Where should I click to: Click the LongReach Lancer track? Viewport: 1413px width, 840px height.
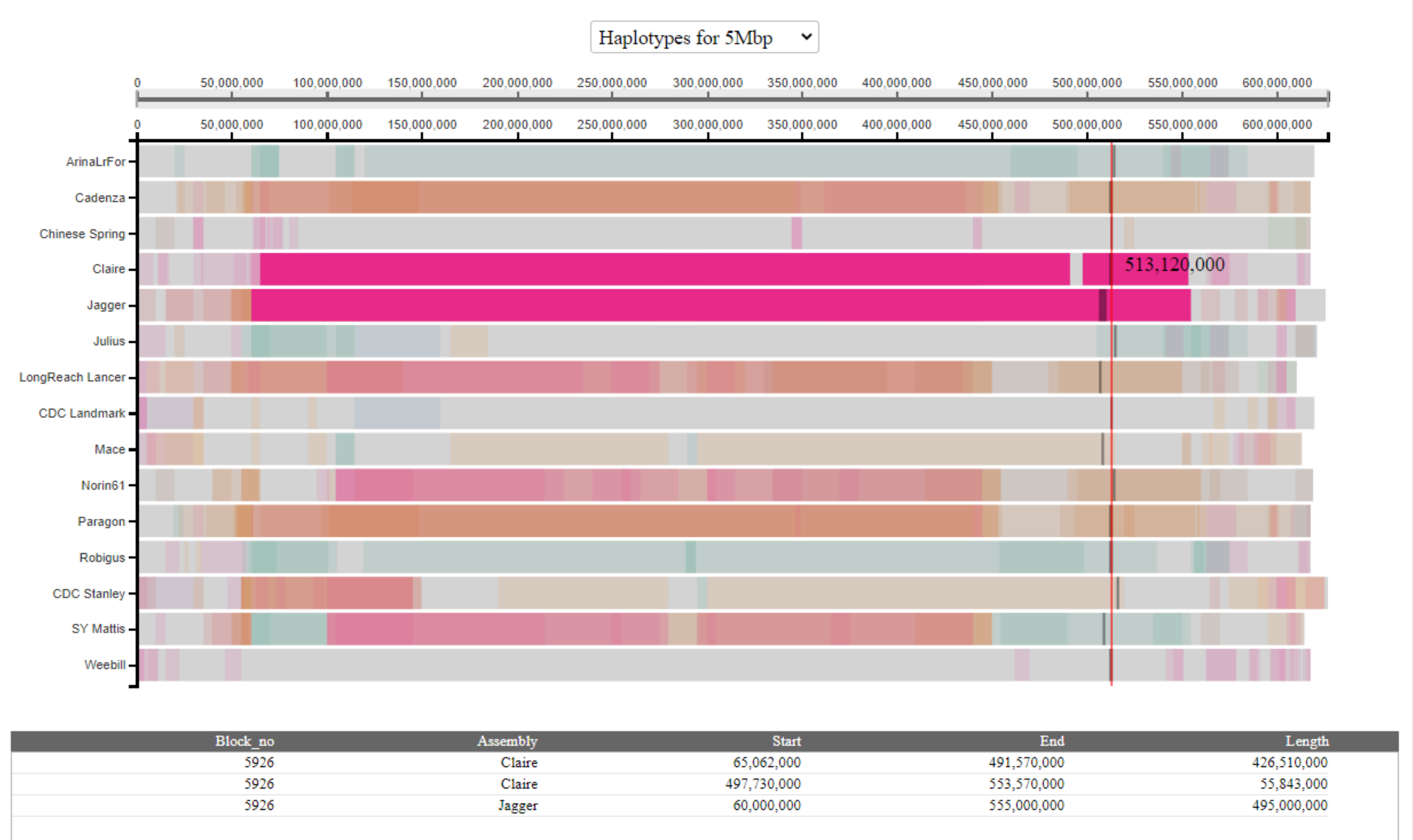pos(717,377)
